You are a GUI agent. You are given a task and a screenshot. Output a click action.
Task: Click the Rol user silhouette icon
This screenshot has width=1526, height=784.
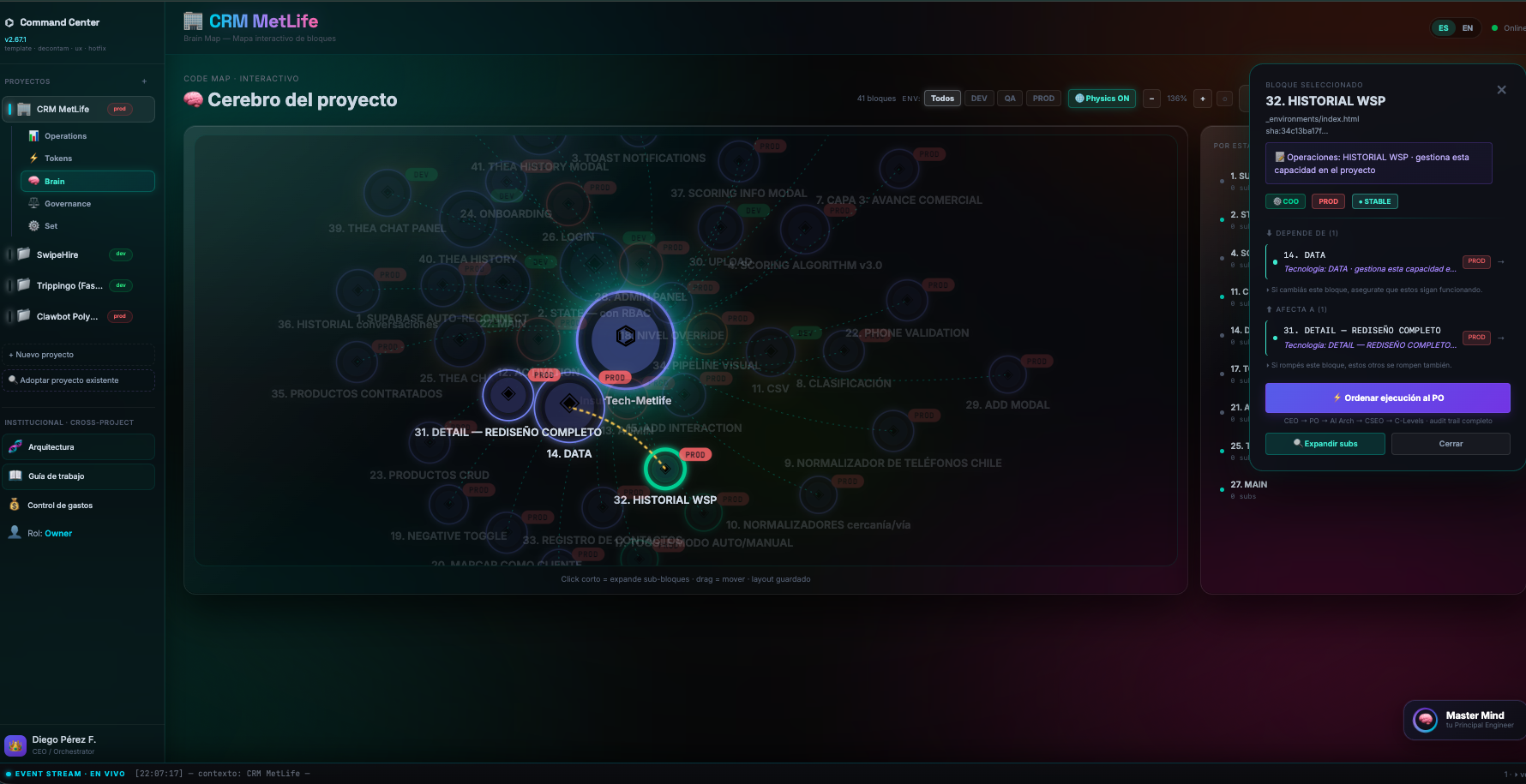click(15, 532)
